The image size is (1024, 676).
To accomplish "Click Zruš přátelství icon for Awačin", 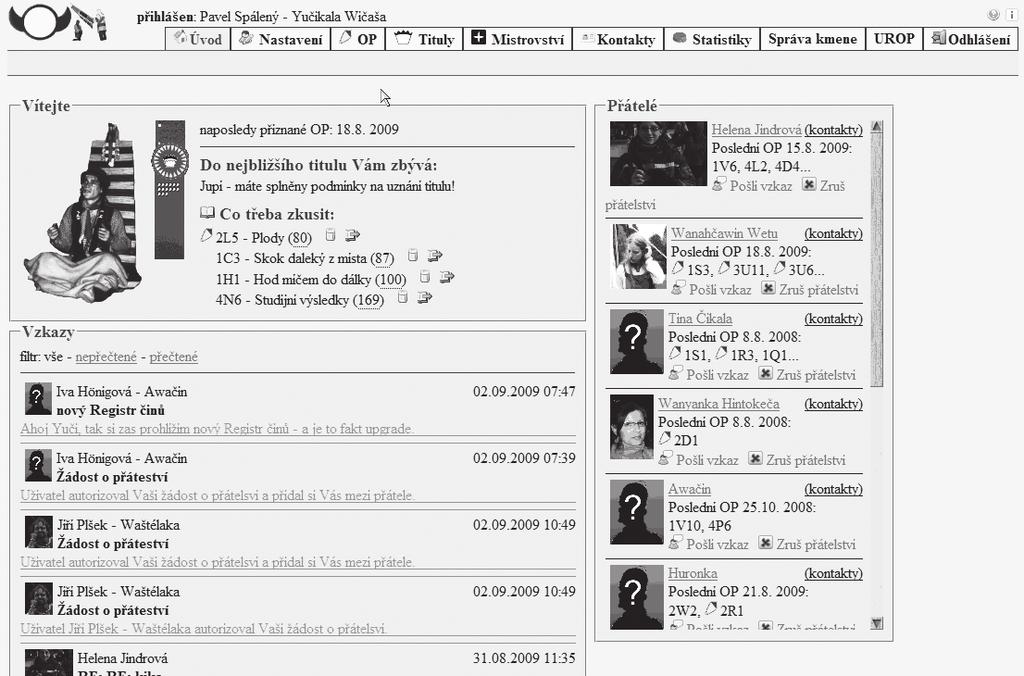I will pos(765,543).
